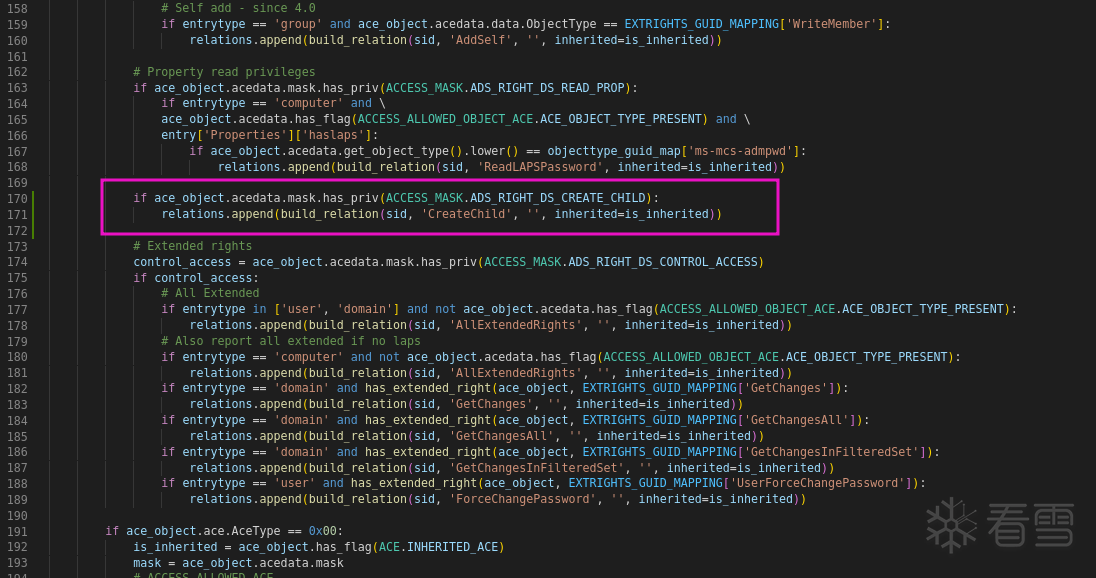
Task: Click line number 180 in the gutter
Action: (x=17, y=357)
